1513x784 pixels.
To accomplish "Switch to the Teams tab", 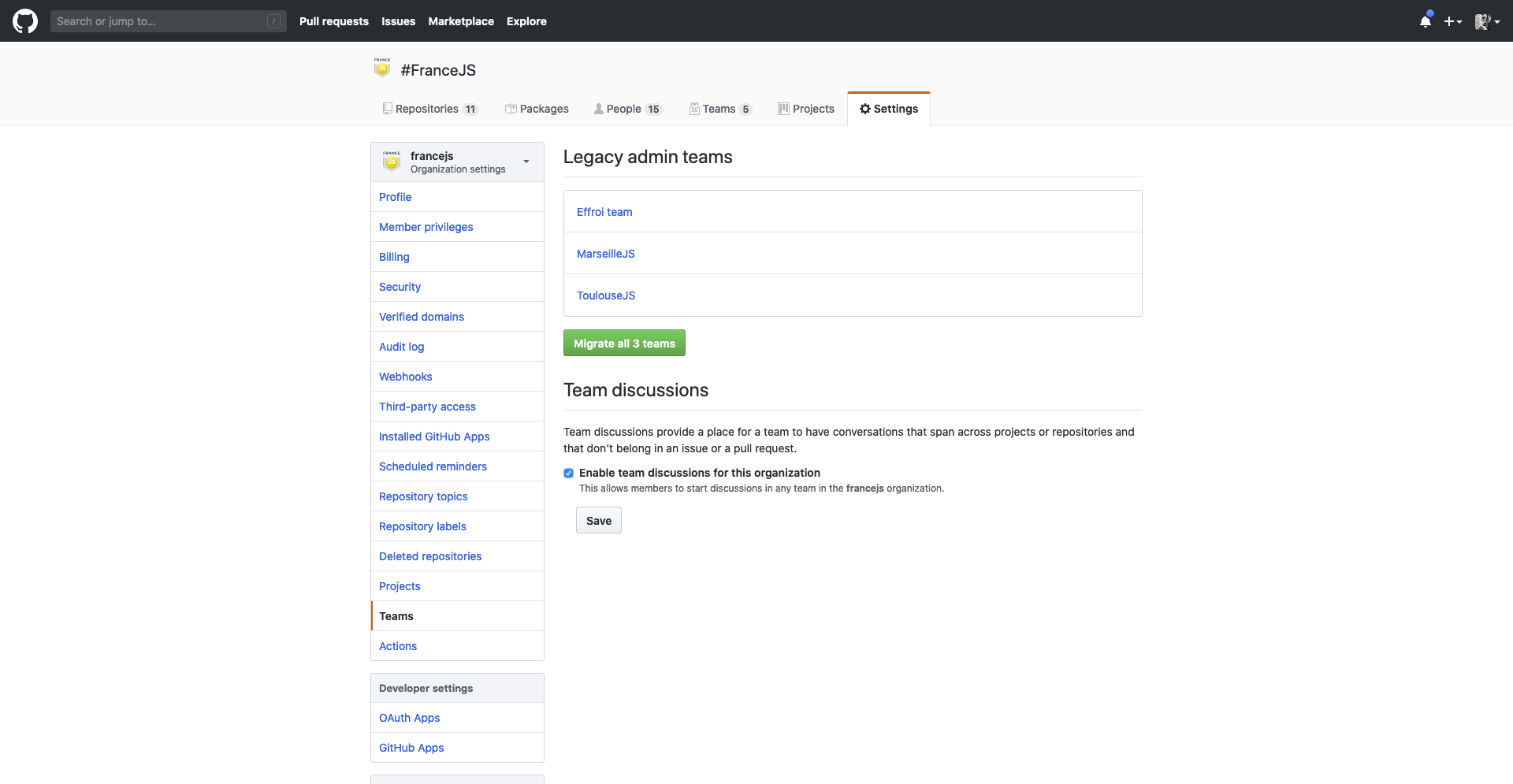I will [720, 109].
